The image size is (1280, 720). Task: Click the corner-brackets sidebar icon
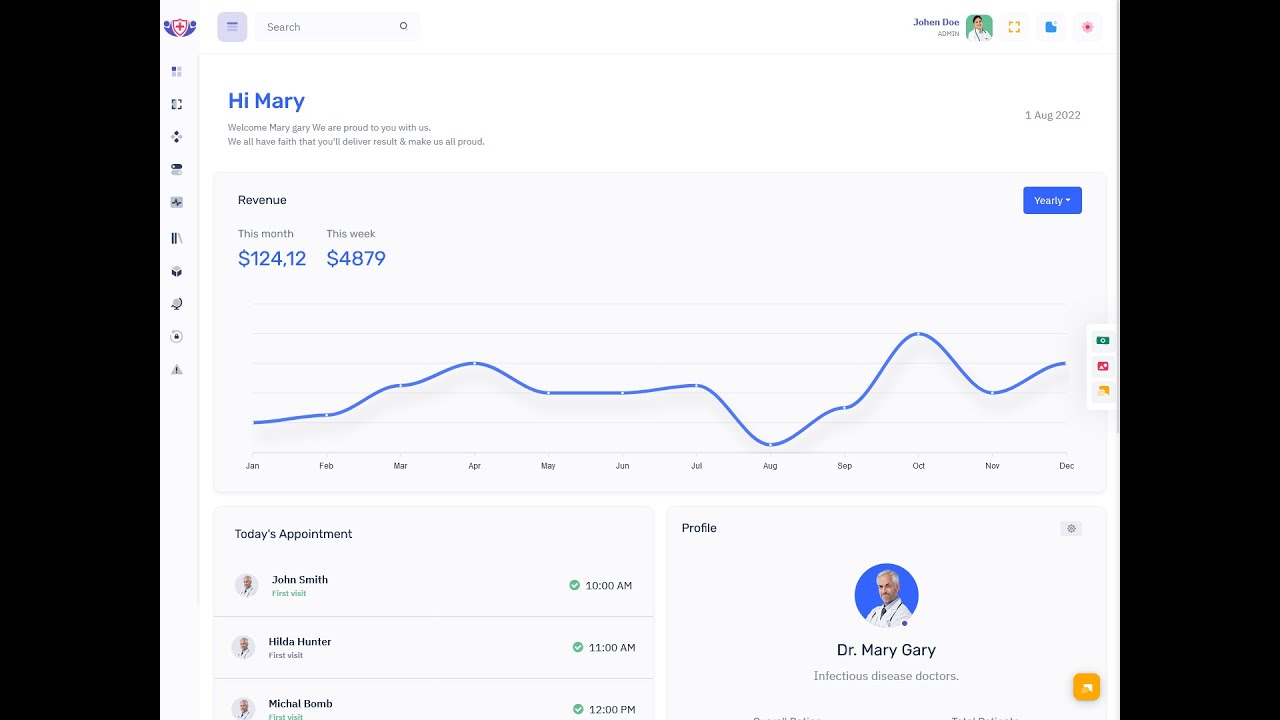click(177, 104)
